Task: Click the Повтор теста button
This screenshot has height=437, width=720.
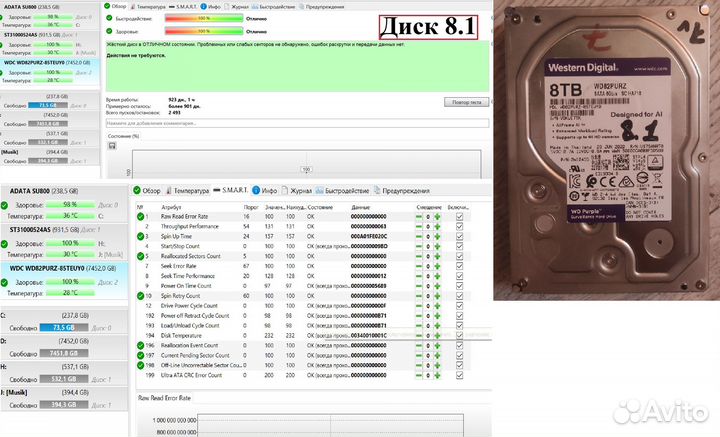Action: pyautogui.click(x=466, y=102)
